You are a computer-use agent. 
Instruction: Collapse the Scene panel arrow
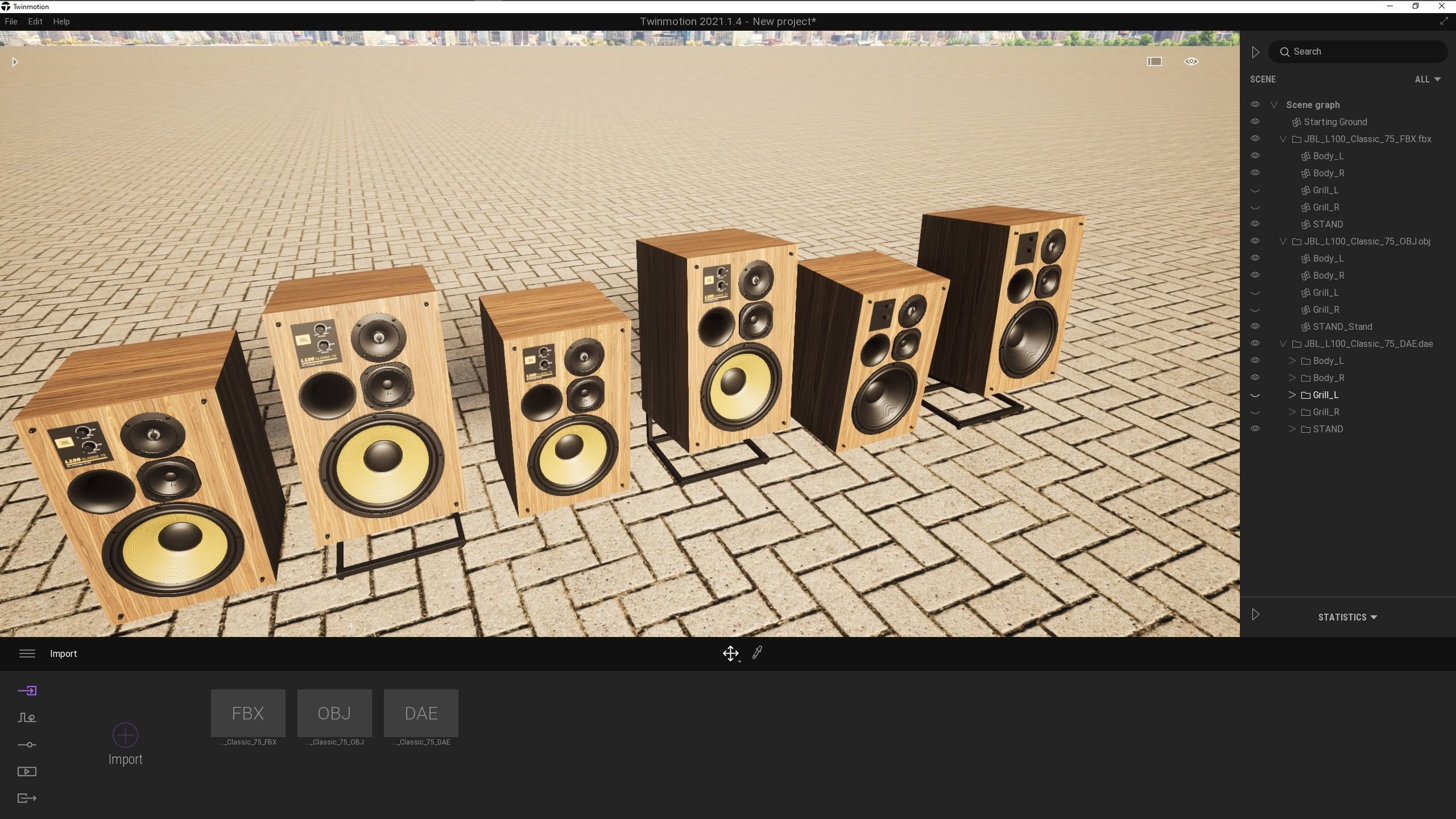tap(1255, 52)
